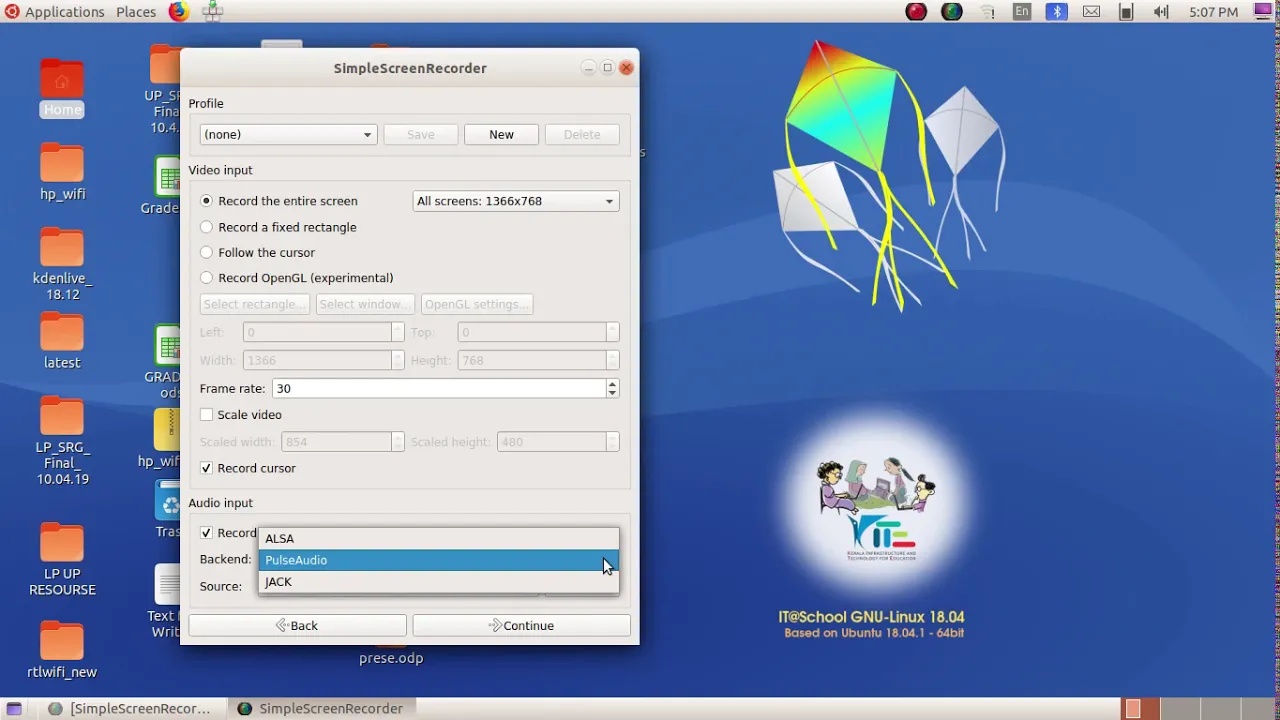
Task: Open the Wi-Fi network indicator
Action: pos(987,12)
